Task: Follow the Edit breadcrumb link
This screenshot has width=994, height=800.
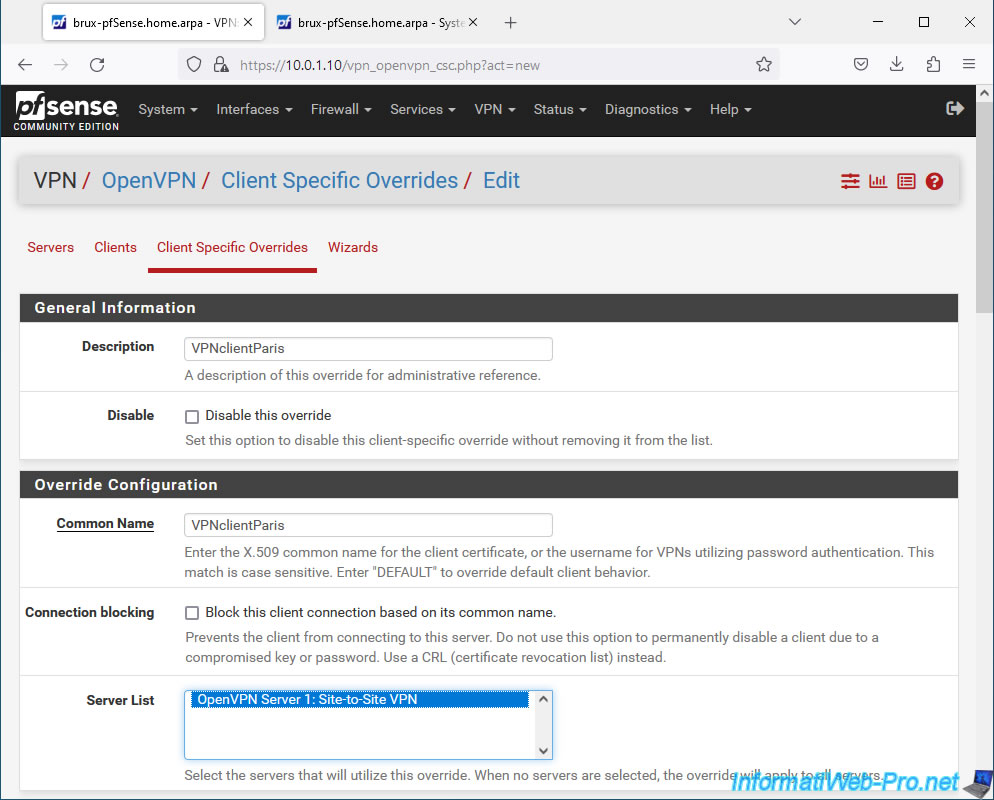Action: [501, 181]
